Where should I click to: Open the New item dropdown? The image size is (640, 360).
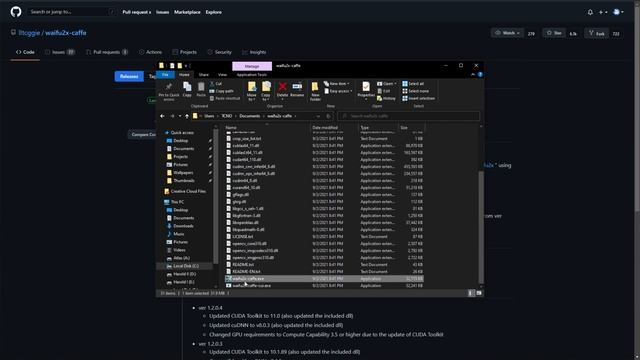(x=337, y=84)
